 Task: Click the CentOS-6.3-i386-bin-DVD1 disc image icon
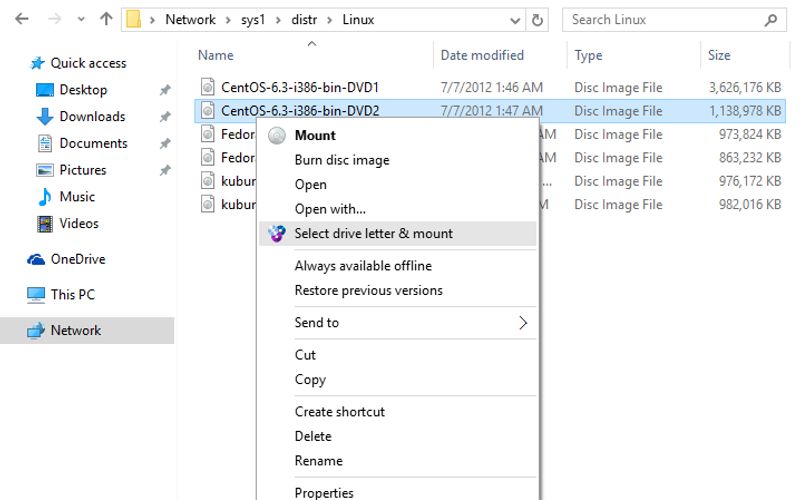click(207, 87)
